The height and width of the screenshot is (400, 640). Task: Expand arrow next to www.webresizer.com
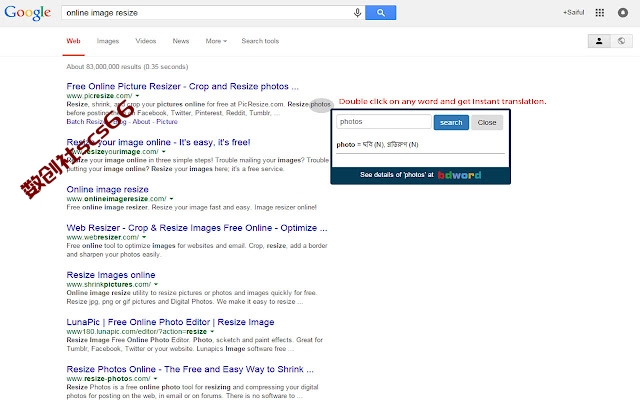144,237
